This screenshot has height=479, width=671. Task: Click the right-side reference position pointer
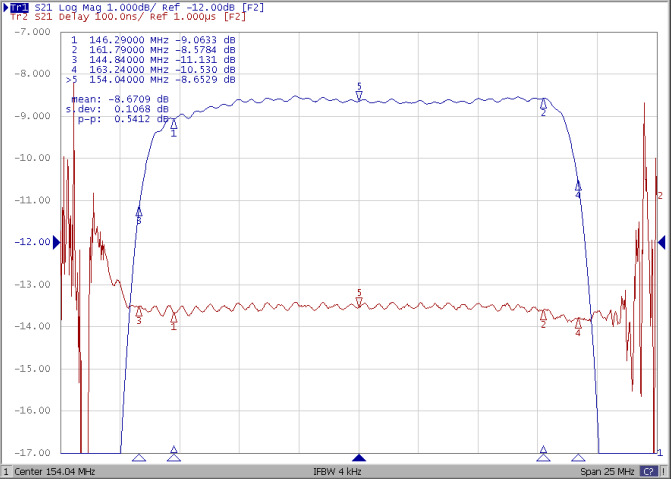pos(661,242)
